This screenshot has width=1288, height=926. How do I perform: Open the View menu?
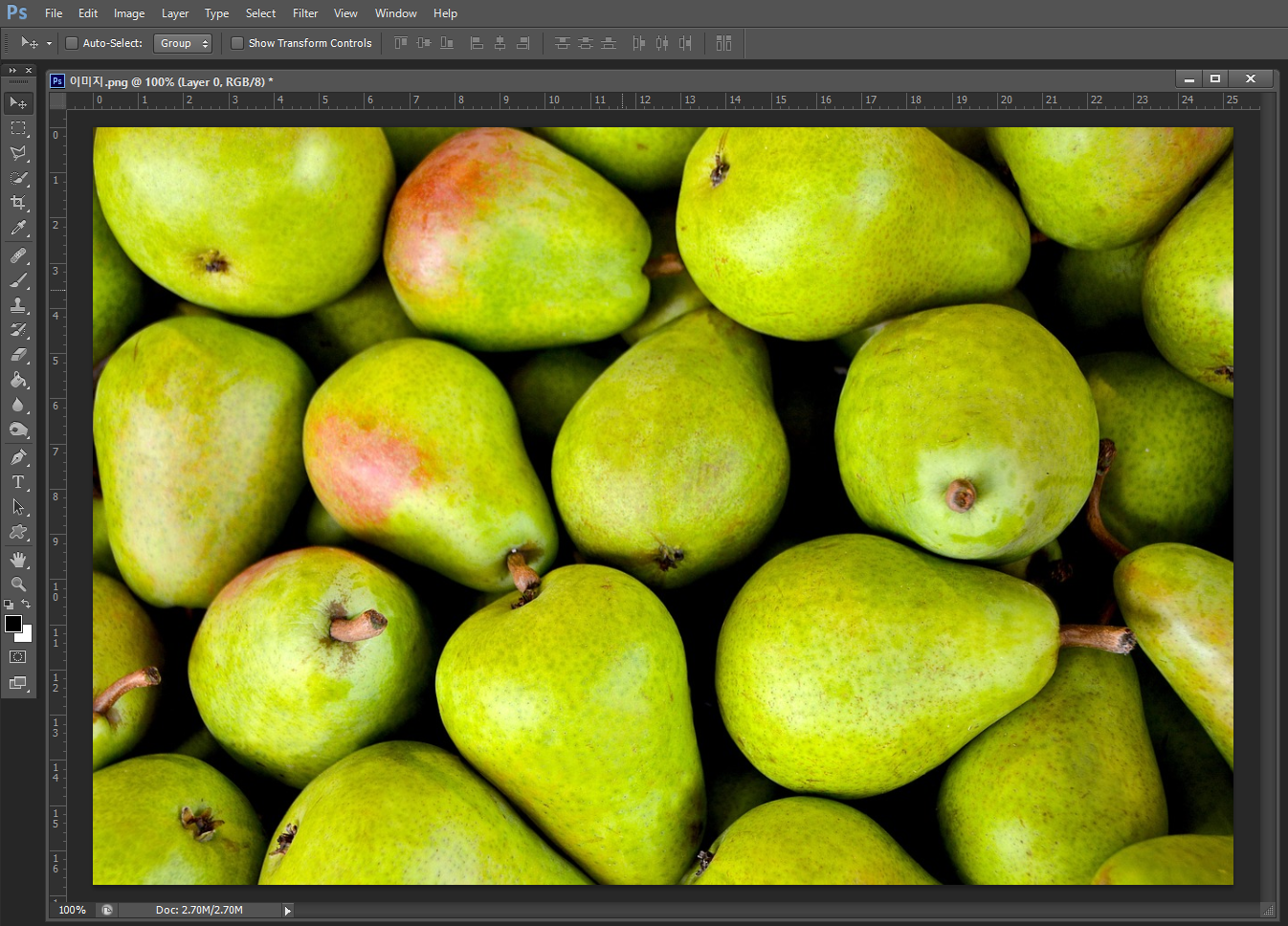click(345, 13)
